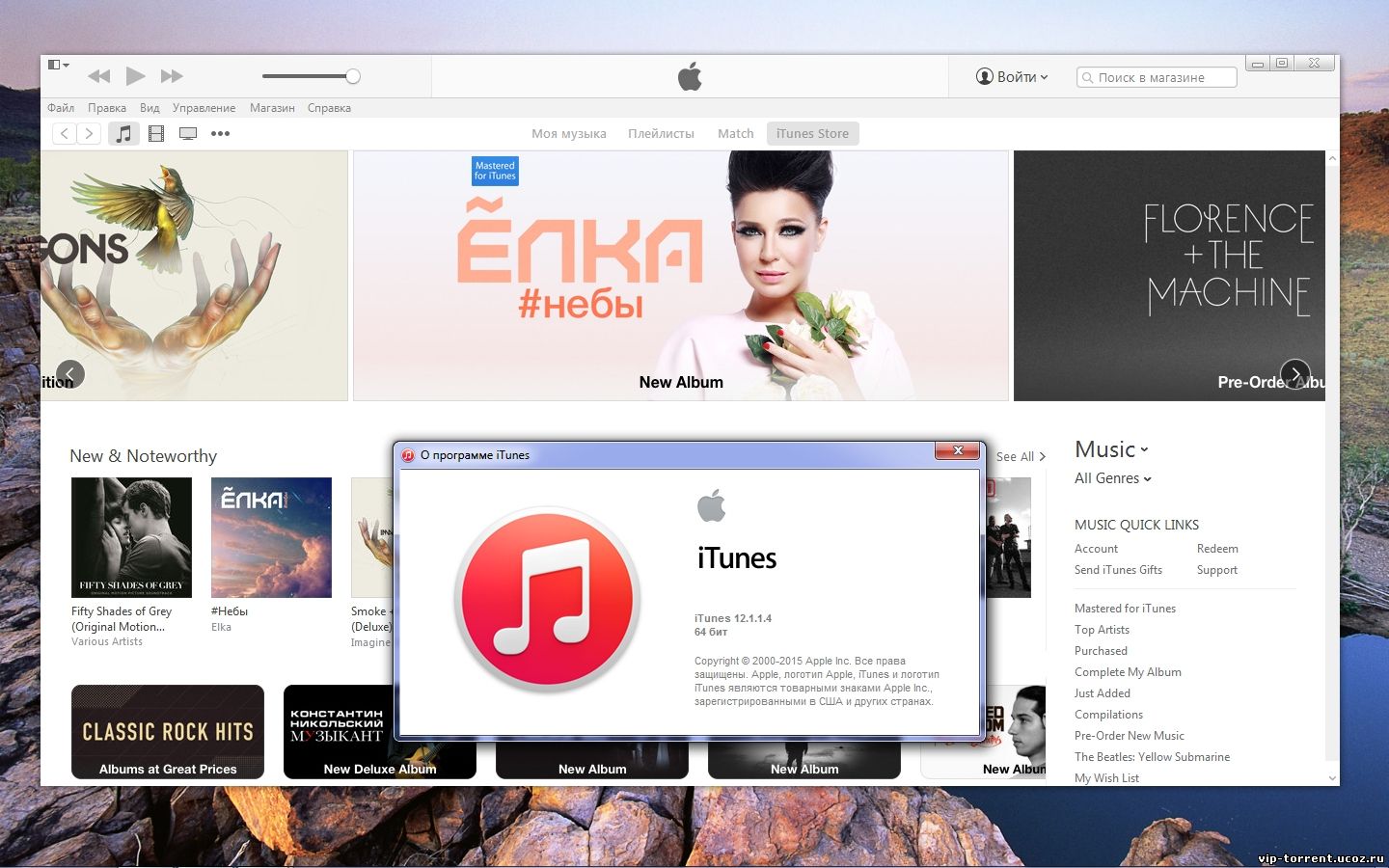1389x868 pixels.
Task: Expand the All Genres dropdown
Action: (x=1113, y=478)
